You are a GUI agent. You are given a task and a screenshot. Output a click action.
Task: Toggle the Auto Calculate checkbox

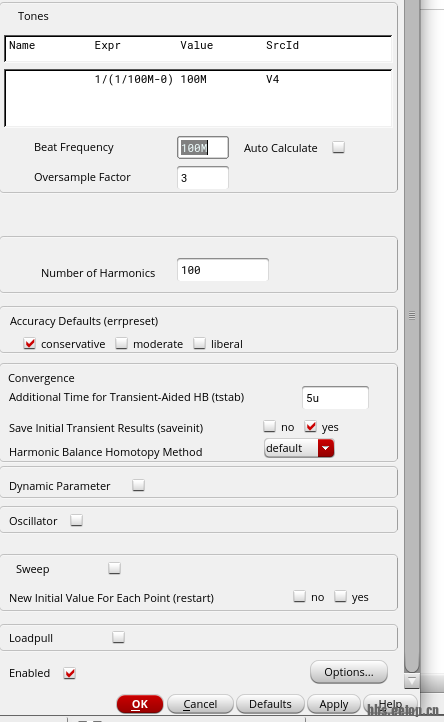coord(339,147)
